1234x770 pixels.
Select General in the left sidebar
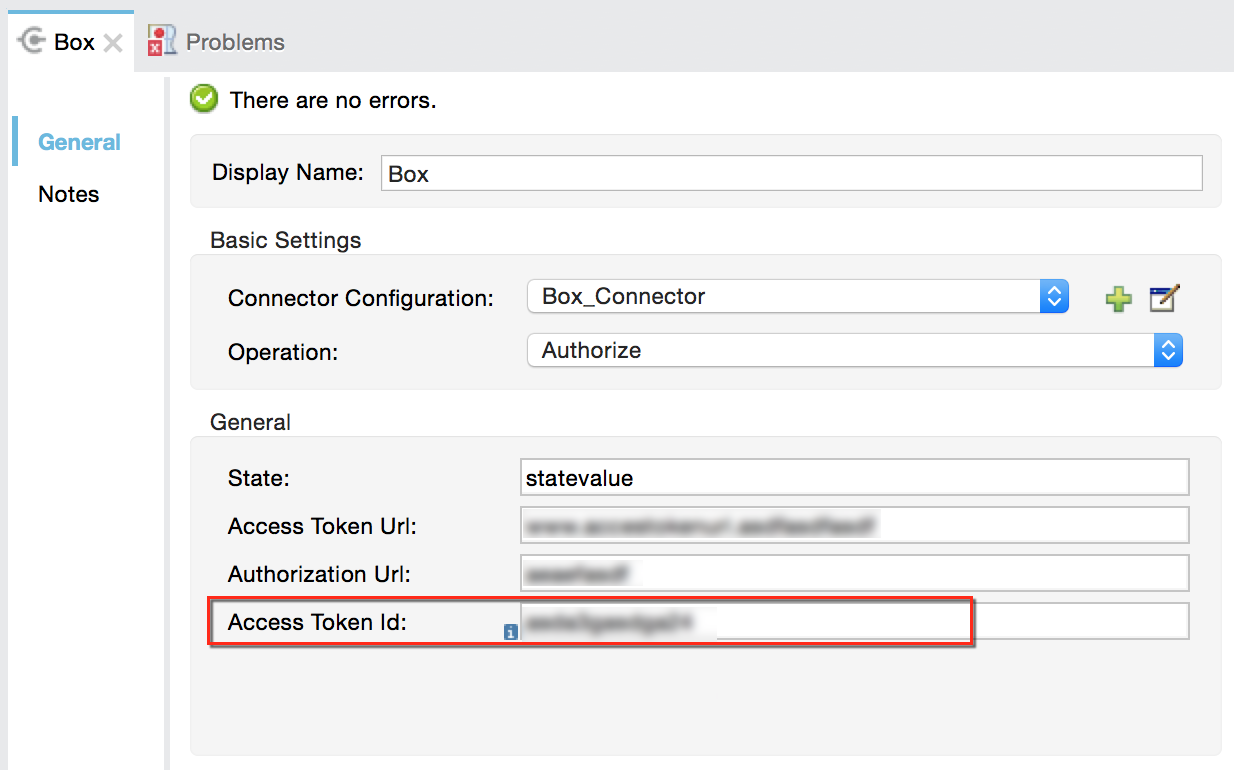pyautogui.click(x=79, y=141)
